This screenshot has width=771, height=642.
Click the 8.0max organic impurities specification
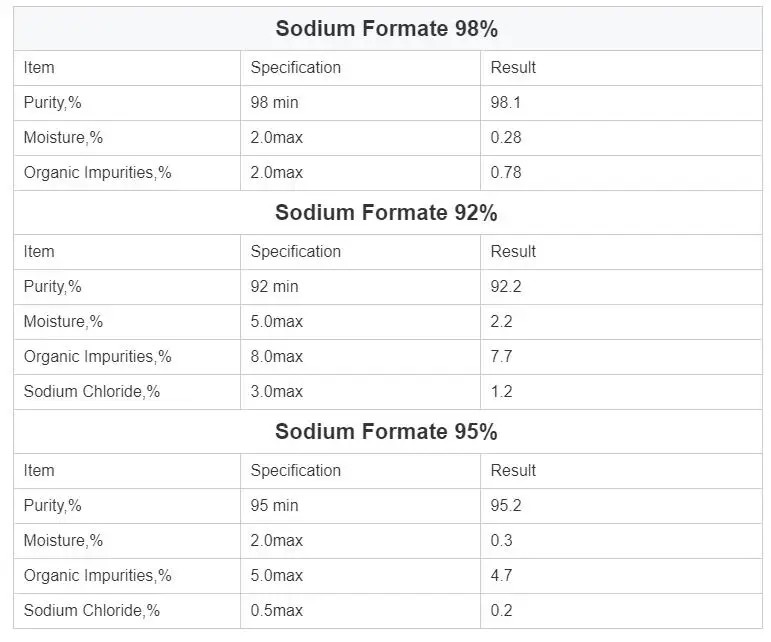click(276, 357)
